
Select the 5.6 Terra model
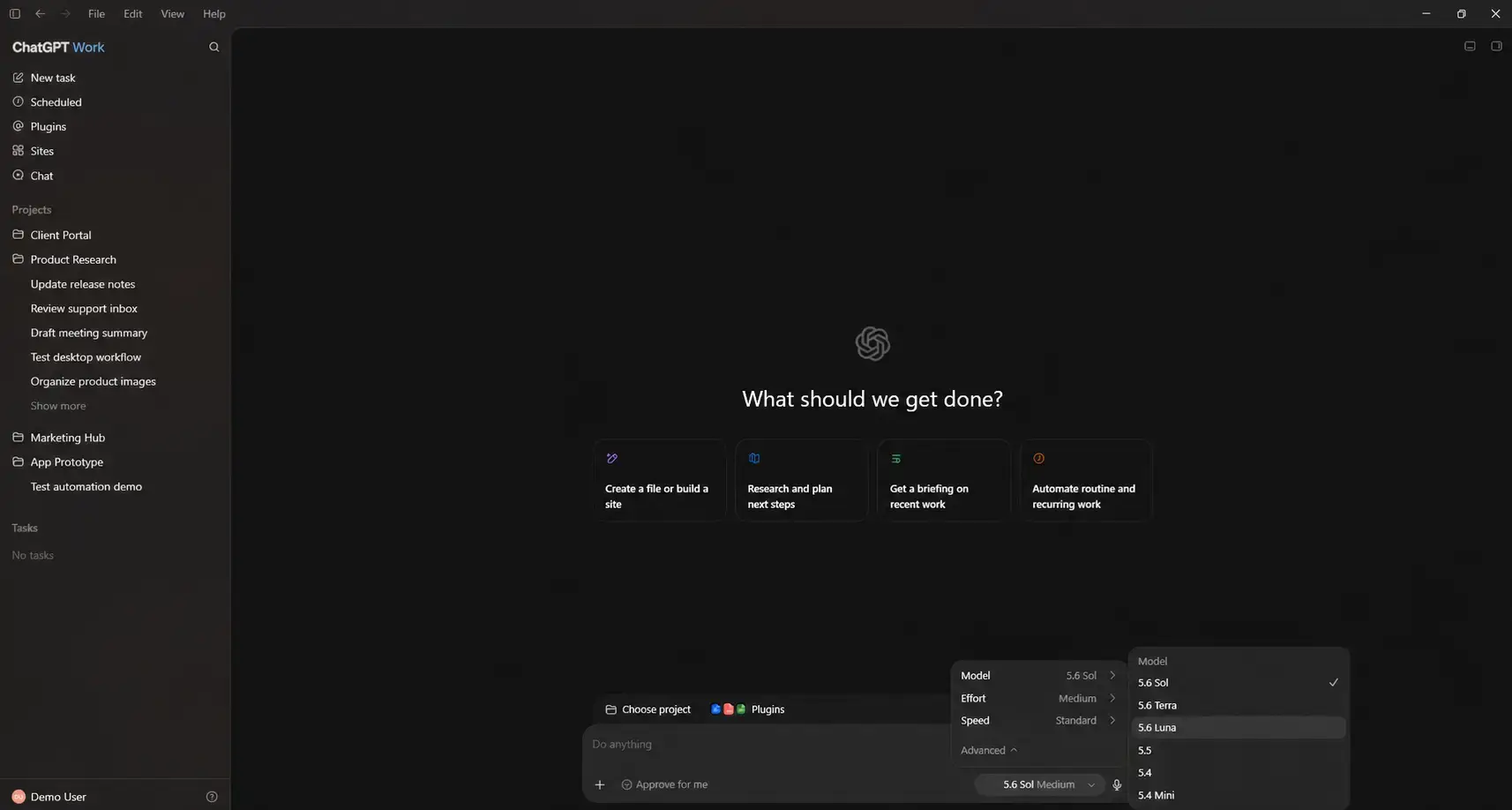(1239, 706)
